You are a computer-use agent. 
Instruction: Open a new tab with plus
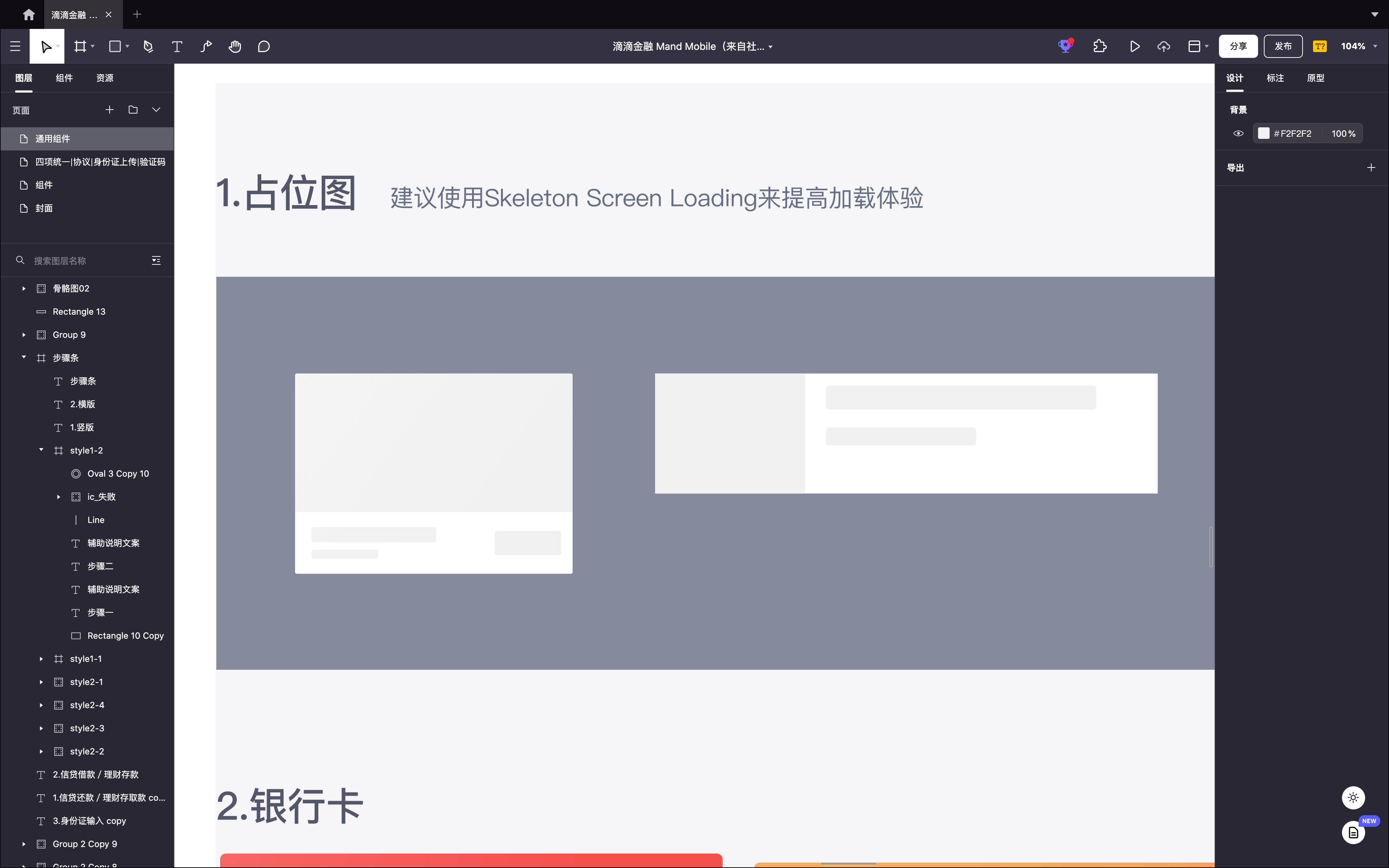[x=137, y=14]
